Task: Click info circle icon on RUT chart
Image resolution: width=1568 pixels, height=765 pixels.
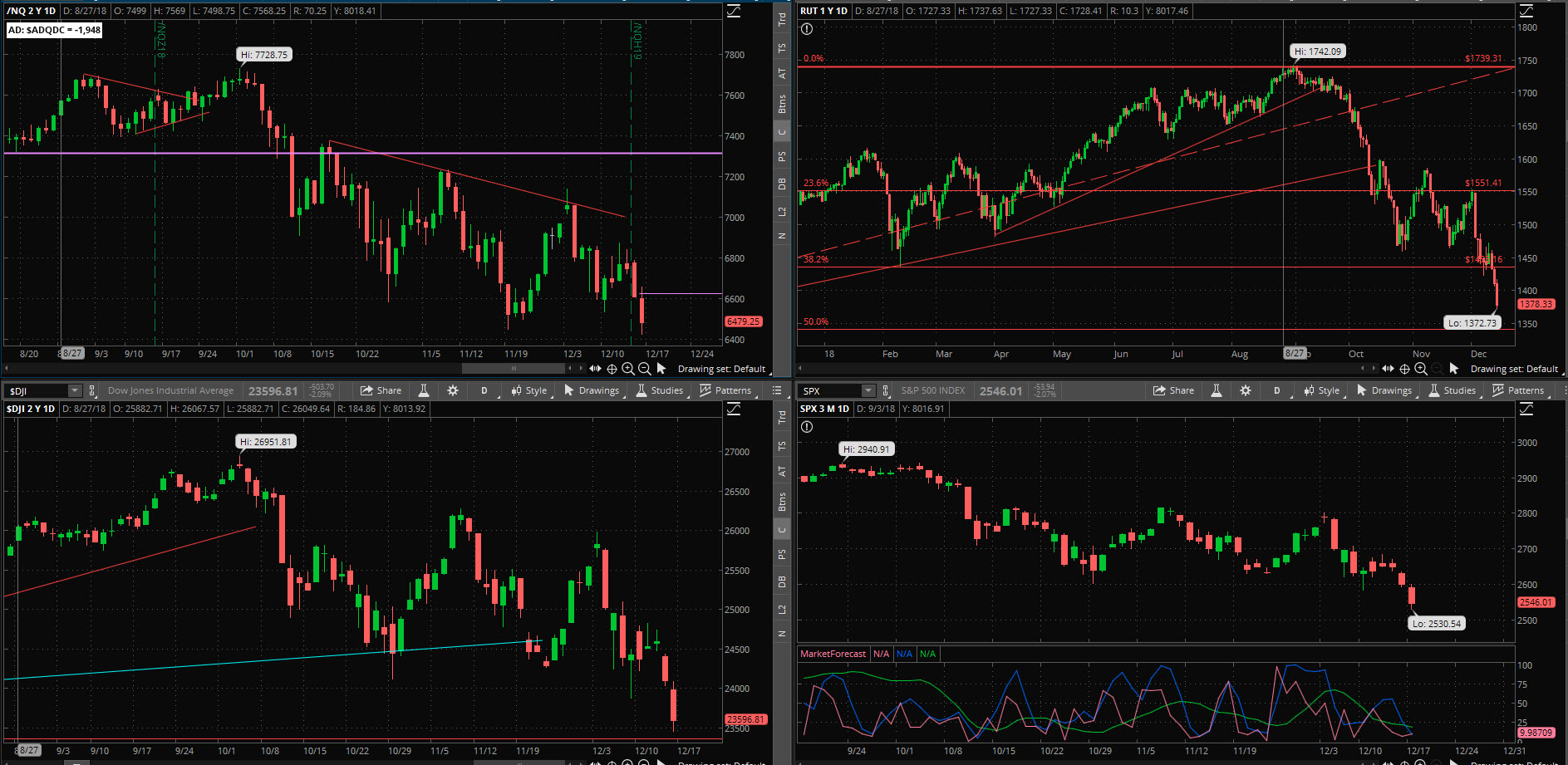Action: point(807,29)
